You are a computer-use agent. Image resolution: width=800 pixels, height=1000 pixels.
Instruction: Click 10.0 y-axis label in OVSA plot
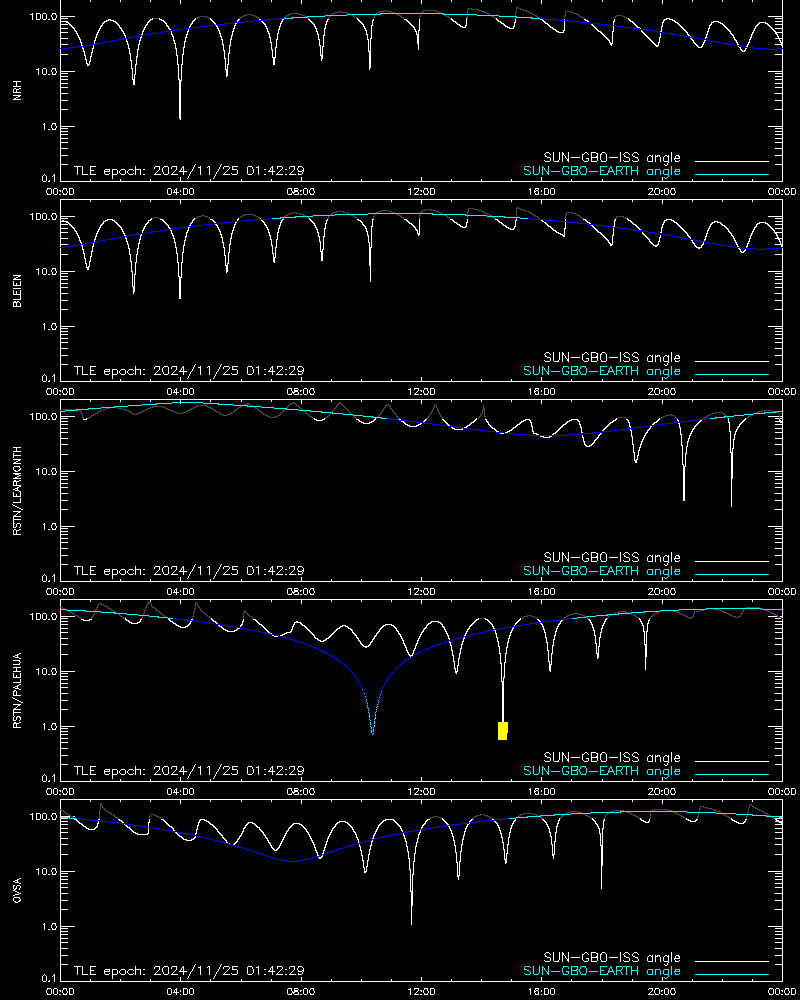click(x=45, y=871)
